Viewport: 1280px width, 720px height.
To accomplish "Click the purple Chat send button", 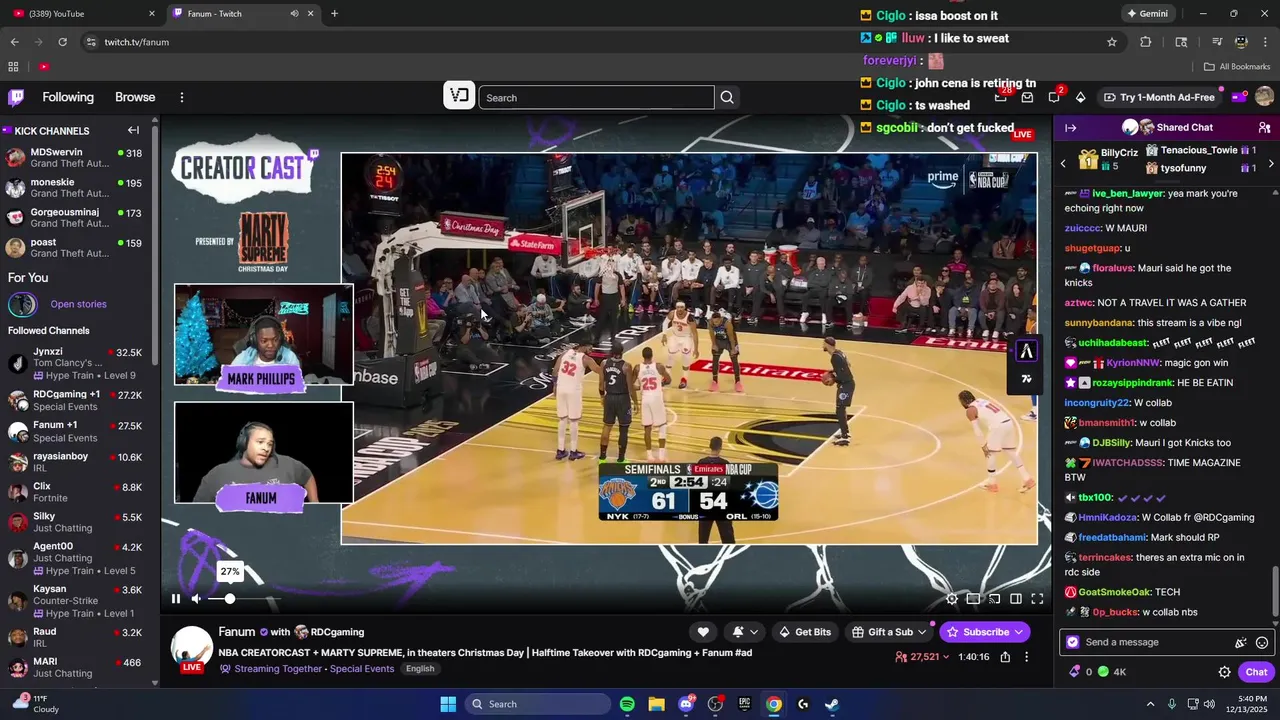I will click(x=1256, y=672).
